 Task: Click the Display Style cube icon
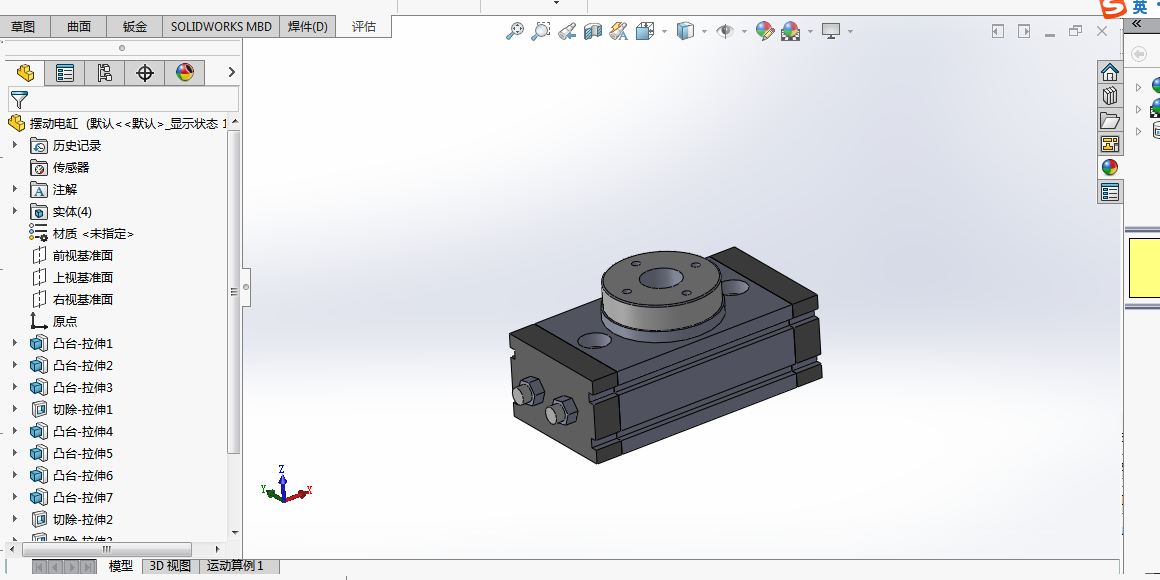click(x=686, y=31)
